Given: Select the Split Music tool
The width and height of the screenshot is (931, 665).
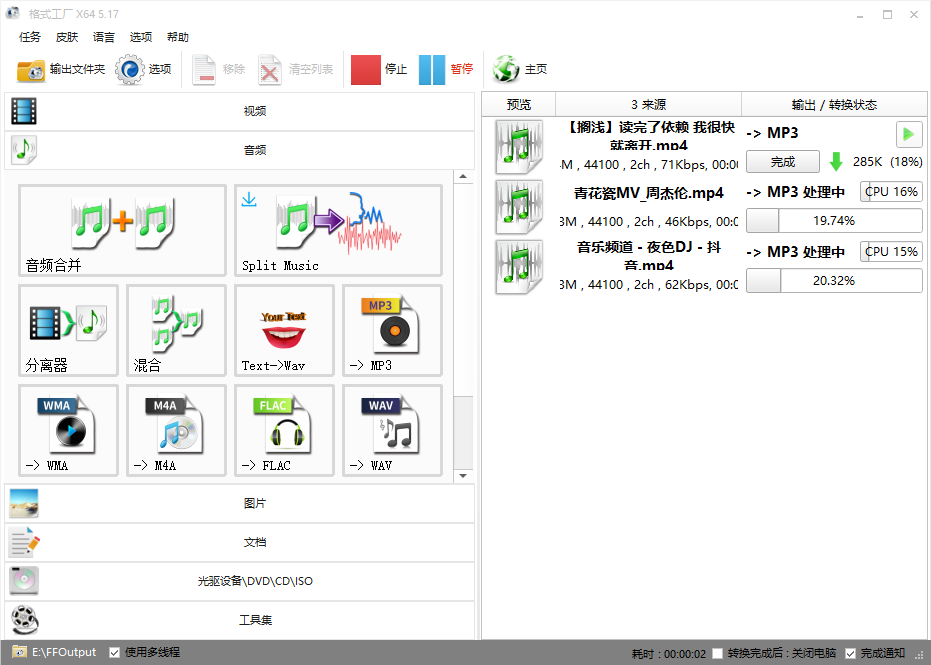Looking at the screenshot, I should click(x=338, y=230).
